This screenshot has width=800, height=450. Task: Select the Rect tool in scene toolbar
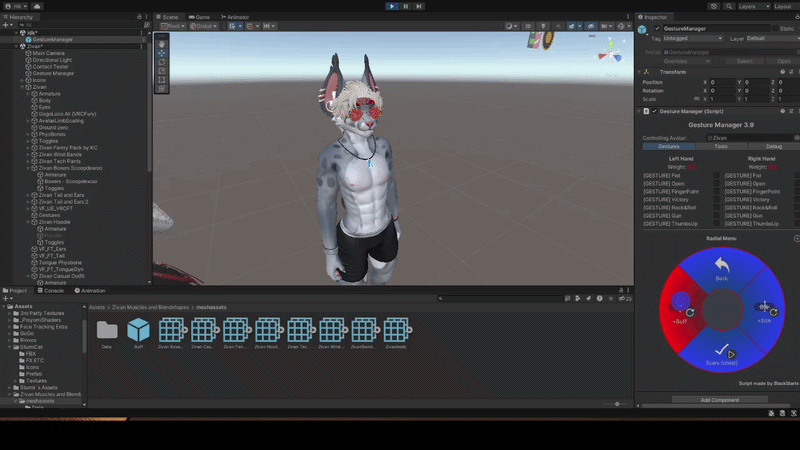pos(162,80)
